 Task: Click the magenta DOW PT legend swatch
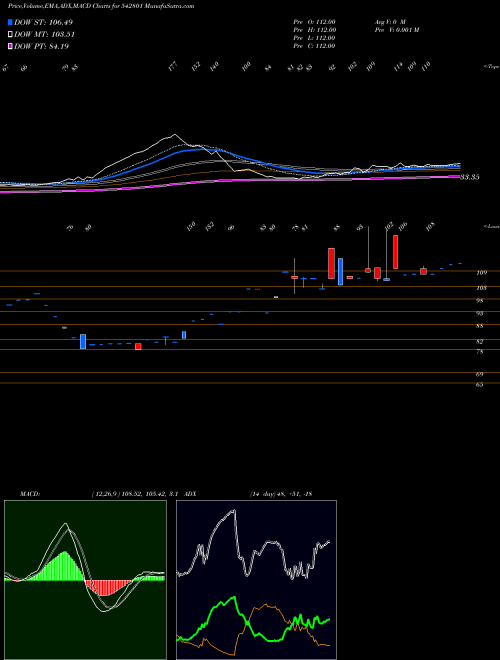click(x=10, y=46)
